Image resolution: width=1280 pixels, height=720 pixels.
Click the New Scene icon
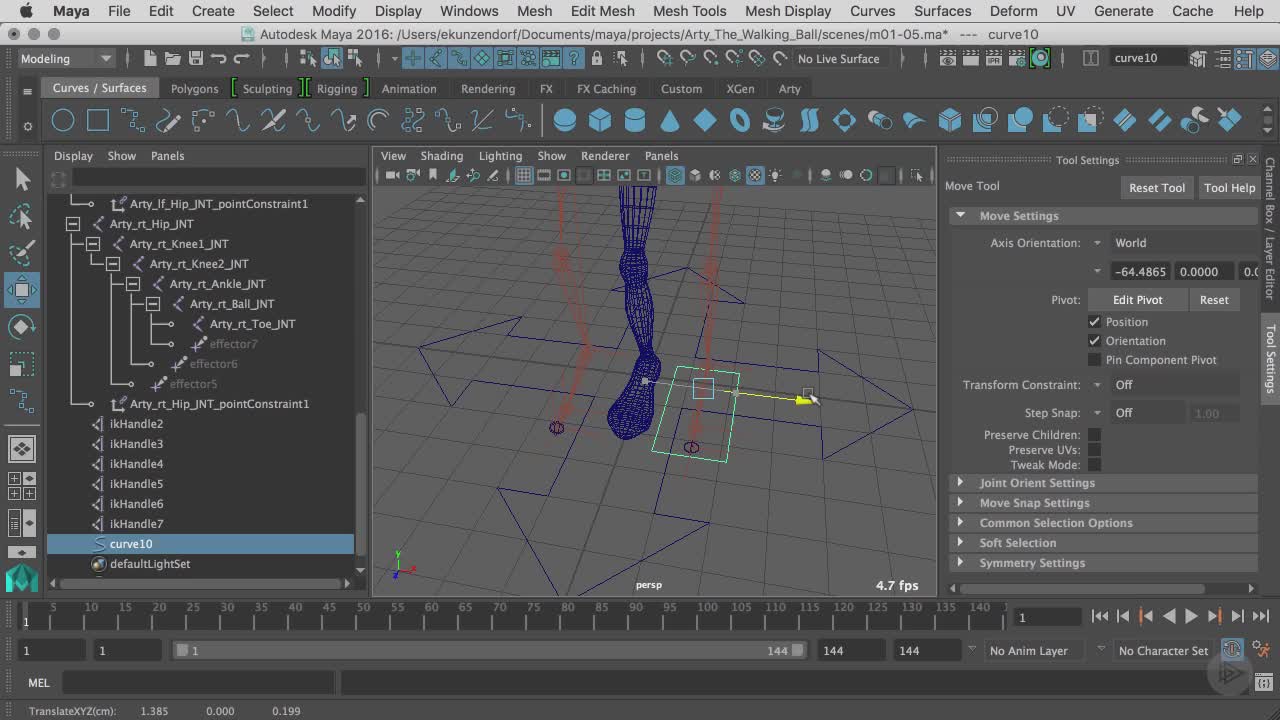click(x=150, y=58)
